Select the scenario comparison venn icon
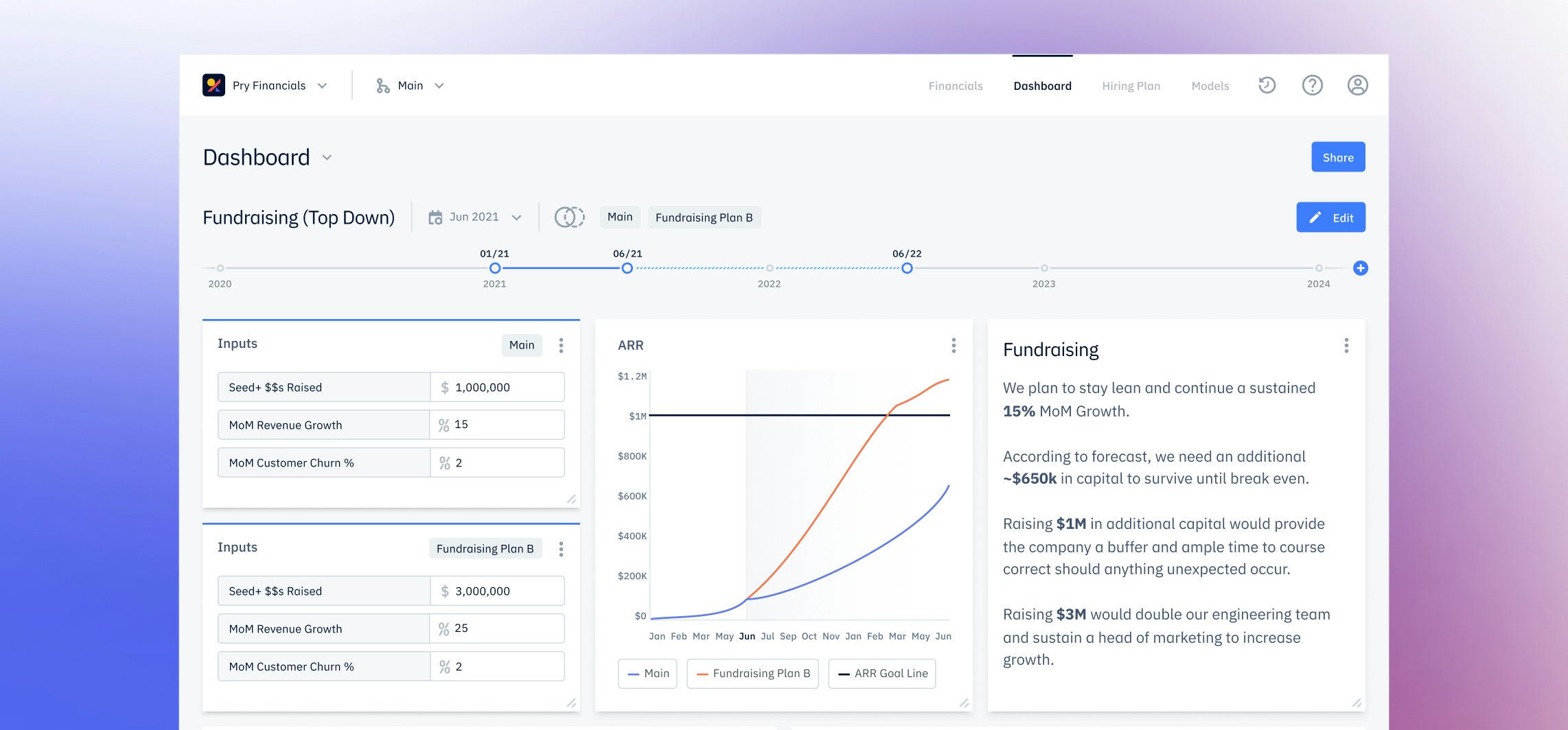The height and width of the screenshot is (730, 1568). pos(568,217)
